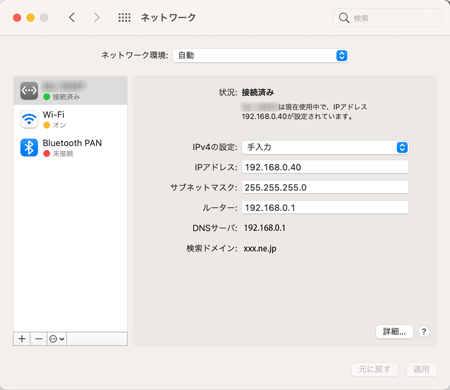The width and height of the screenshot is (450, 390).
Task: Click the Wi-Fi icon
Action: [x=29, y=119]
